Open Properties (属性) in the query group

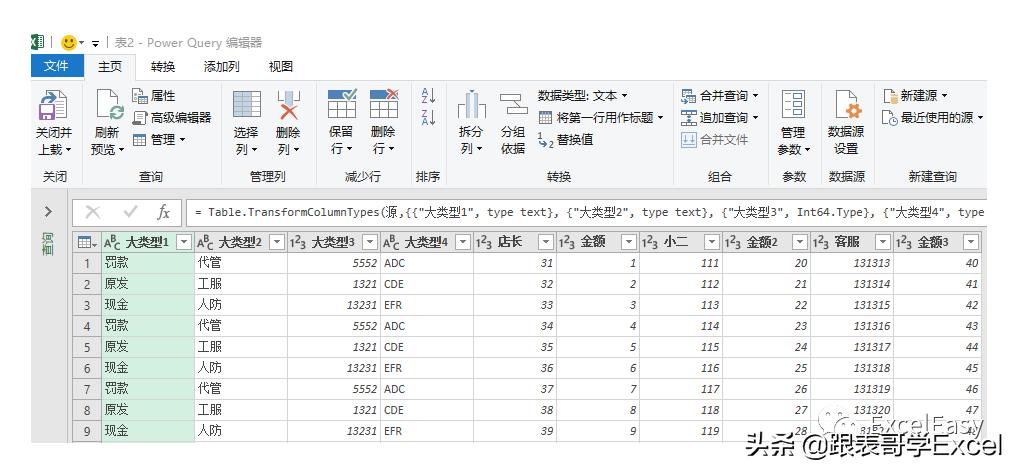tap(154, 96)
